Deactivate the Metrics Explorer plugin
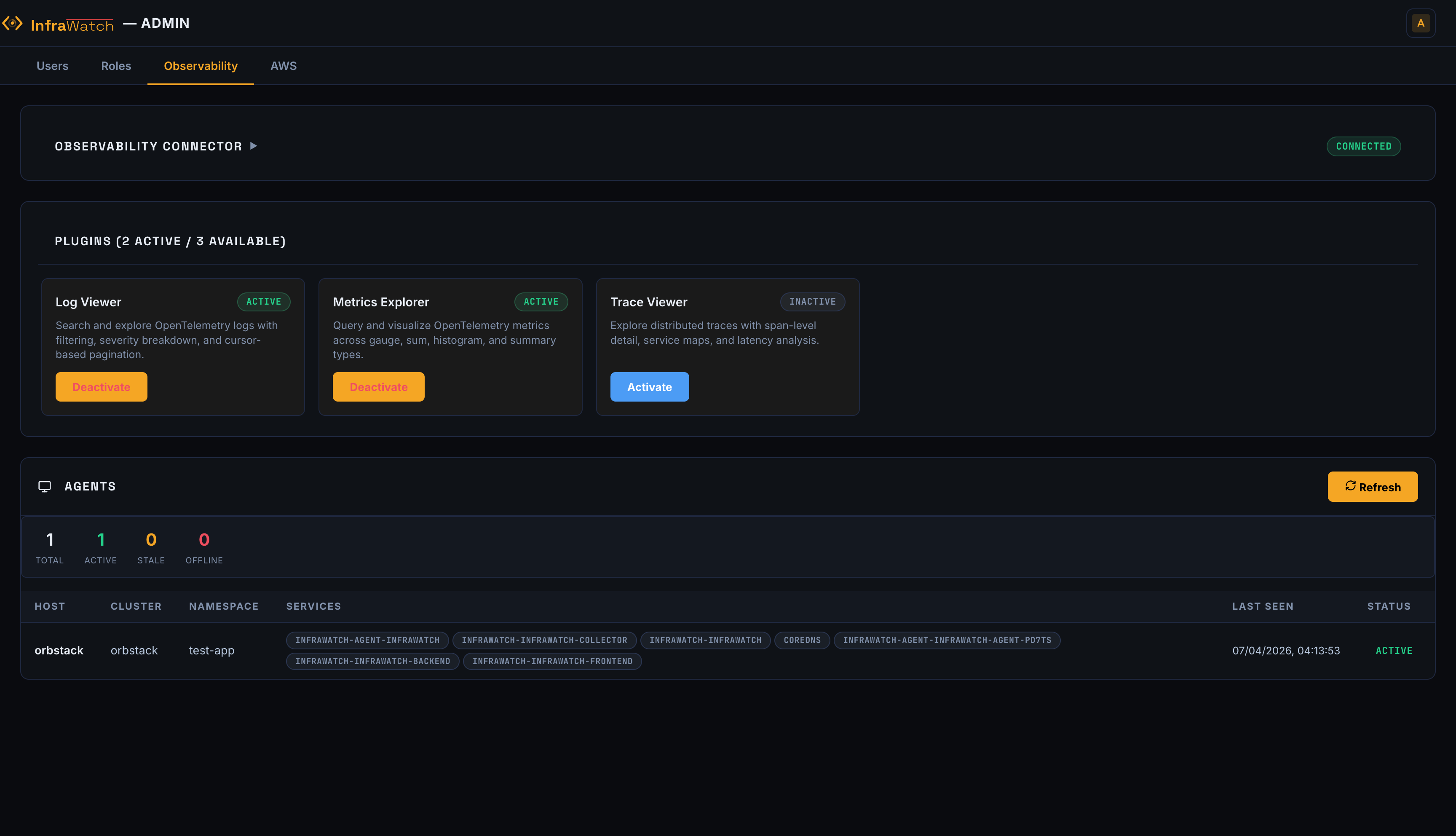Image resolution: width=1456 pixels, height=836 pixels. (x=378, y=386)
